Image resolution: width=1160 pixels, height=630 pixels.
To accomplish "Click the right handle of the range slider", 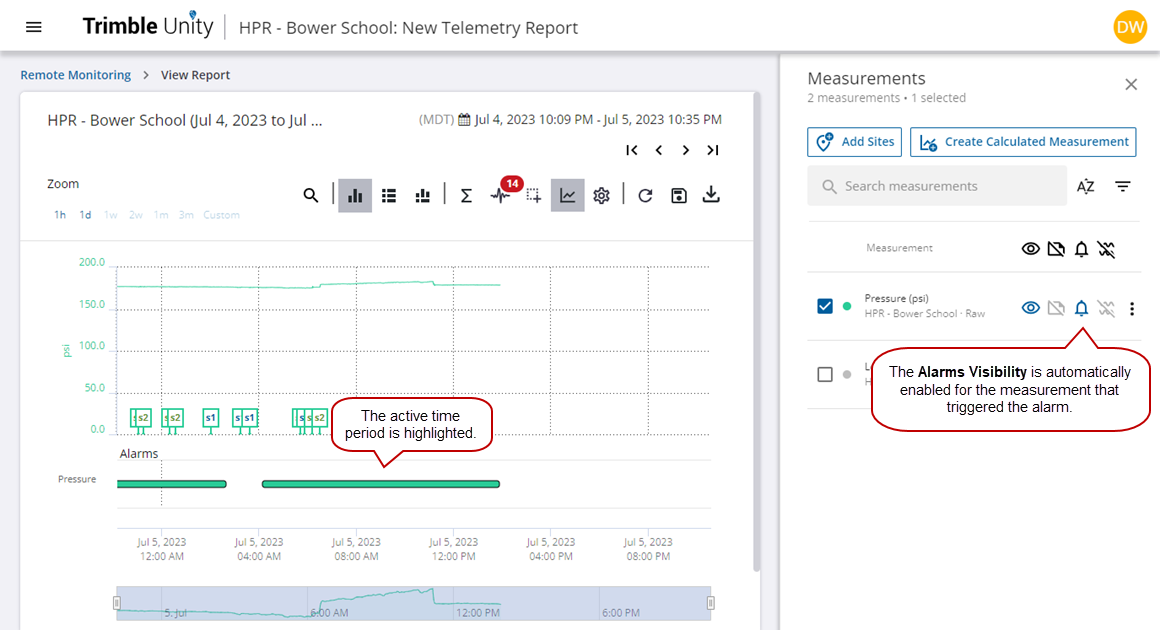I will 711,603.
